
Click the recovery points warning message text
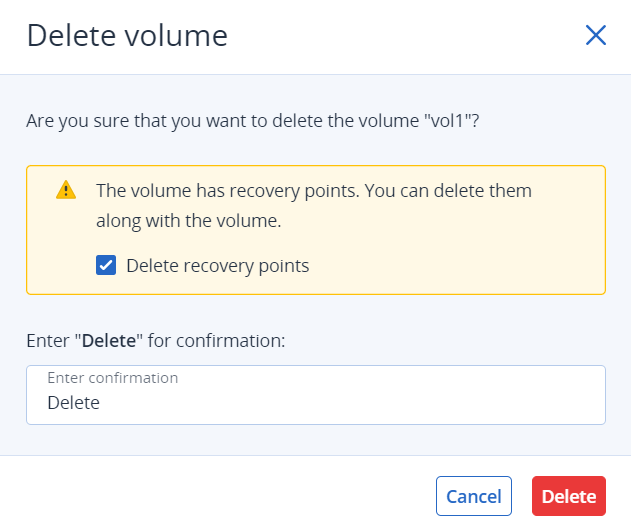tap(314, 205)
